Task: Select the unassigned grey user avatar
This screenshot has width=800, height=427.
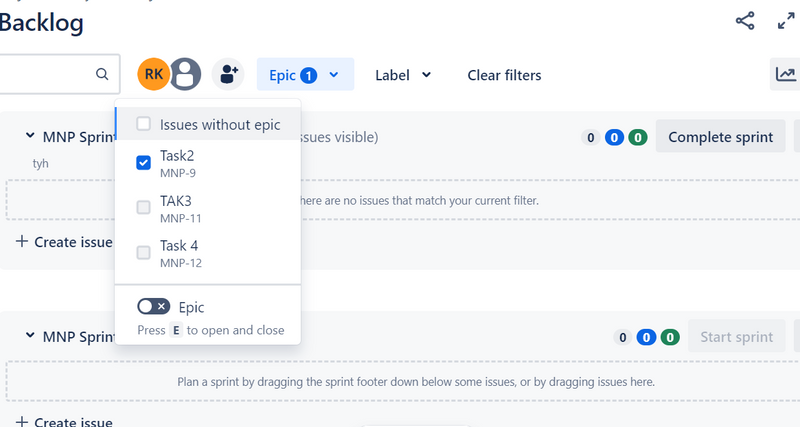Action: click(x=186, y=74)
